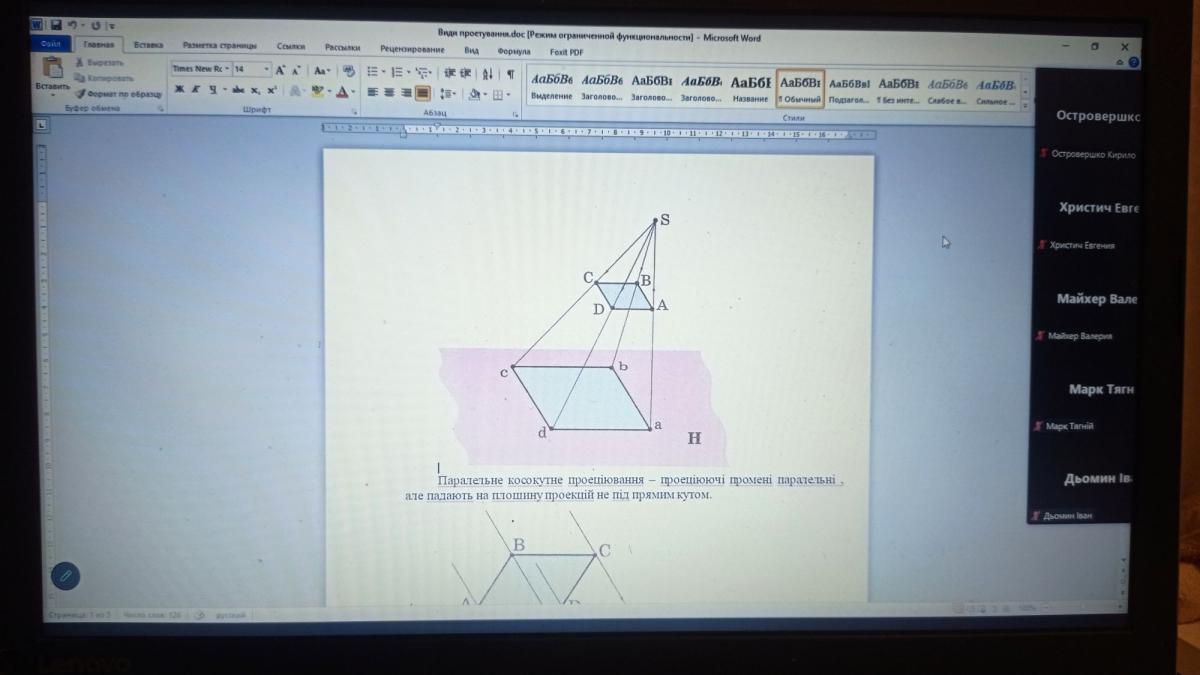Toggle italic (К) formatting
The image size is (1200, 675).
tap(196, 90)
